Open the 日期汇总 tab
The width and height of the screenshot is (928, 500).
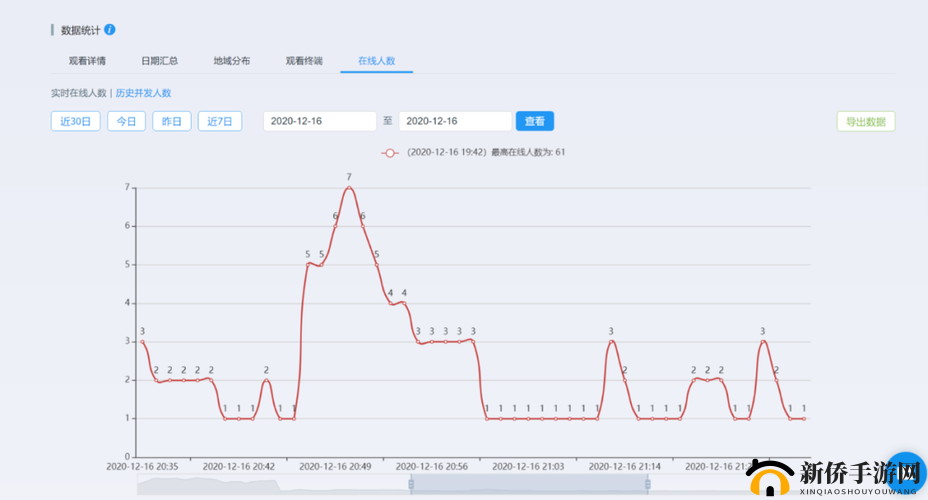(160, 61)
